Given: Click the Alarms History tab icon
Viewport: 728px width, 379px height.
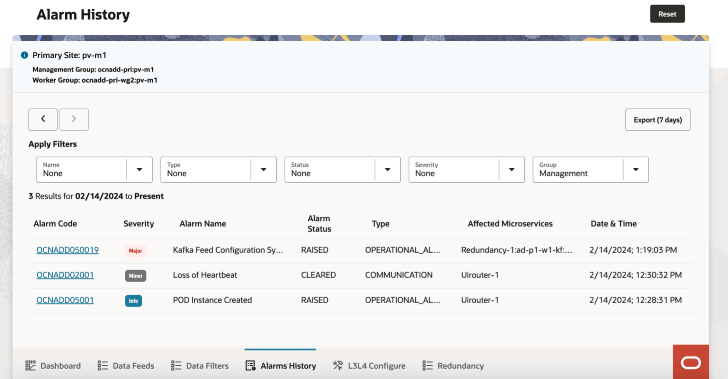Looking at the screenshot, I should 250,366.
